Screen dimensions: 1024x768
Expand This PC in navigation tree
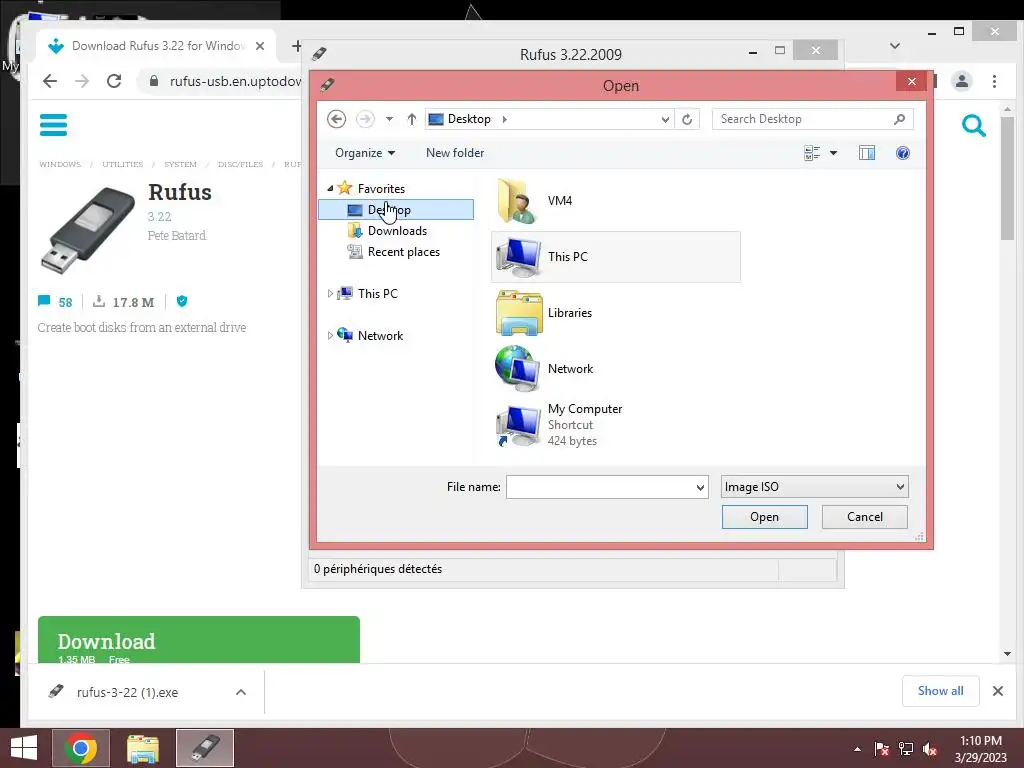pos(330,294)
